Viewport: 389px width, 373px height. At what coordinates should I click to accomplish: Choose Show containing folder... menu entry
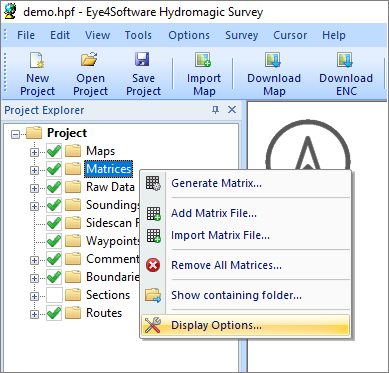point(245,295)
